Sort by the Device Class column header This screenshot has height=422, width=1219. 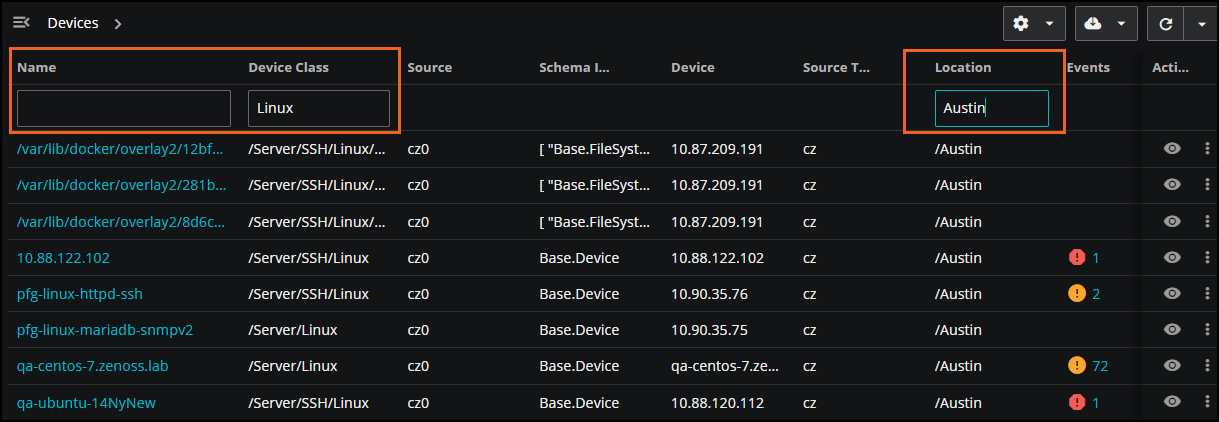289,67
